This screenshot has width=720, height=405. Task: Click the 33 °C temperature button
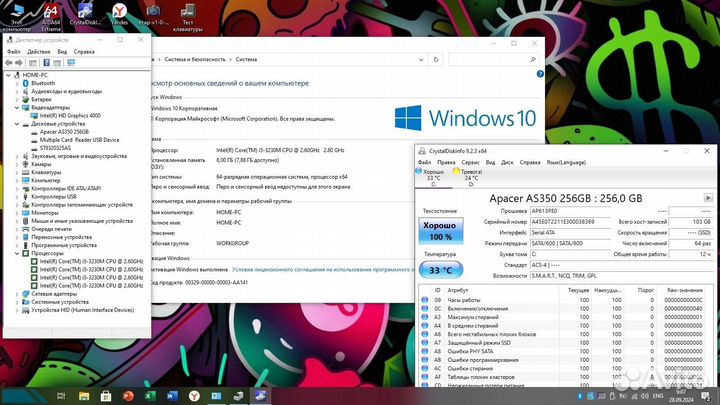440,270
